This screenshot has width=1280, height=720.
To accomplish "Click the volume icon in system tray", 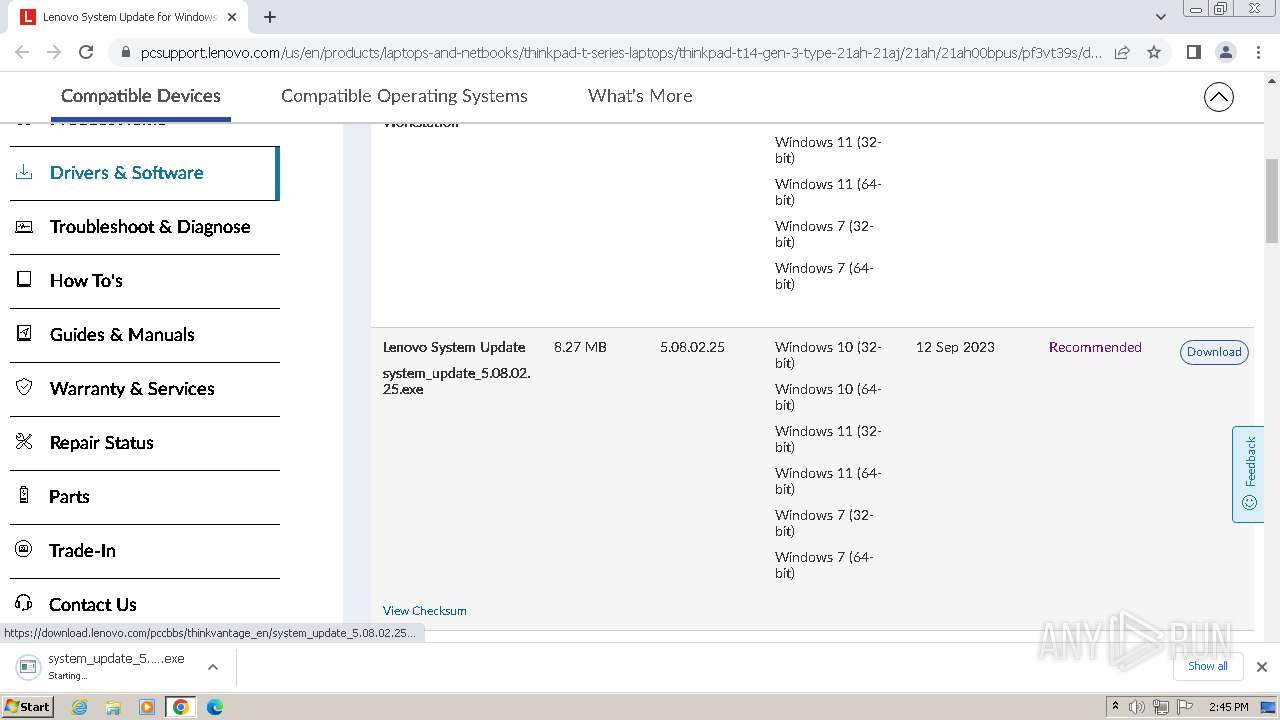I will coord(1137,707).
